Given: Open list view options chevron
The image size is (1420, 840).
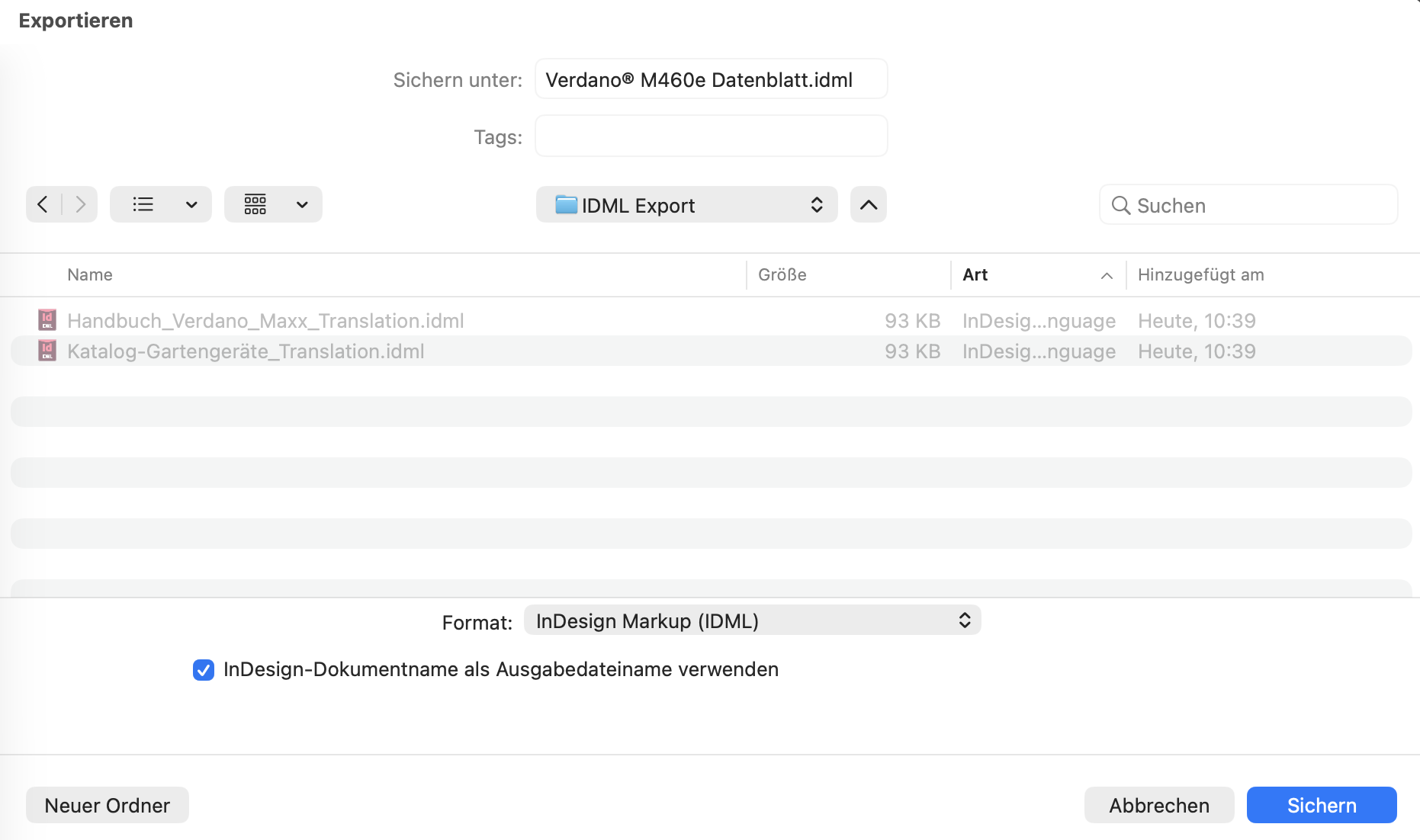Looking at the screenshot, I should [x=192, y=204].
